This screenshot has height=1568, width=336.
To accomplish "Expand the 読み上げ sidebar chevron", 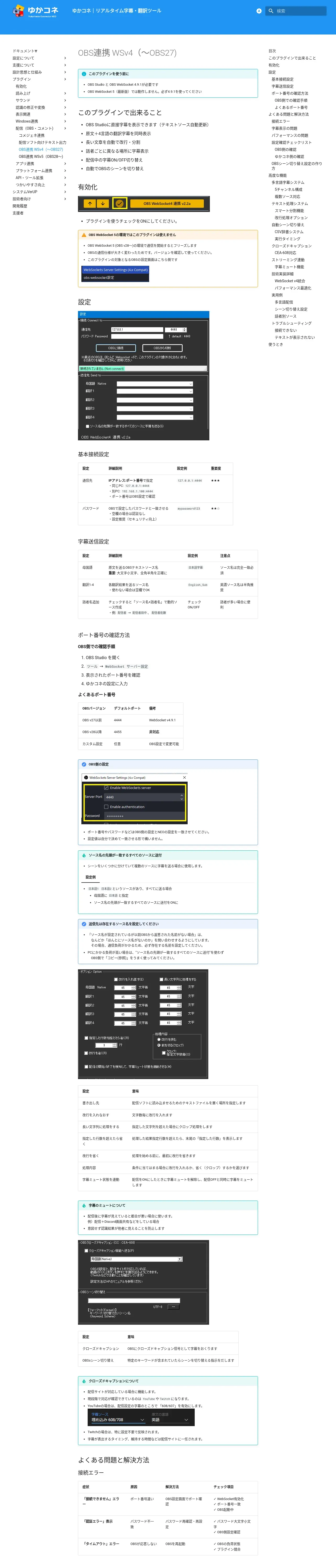I will (65, 93).
